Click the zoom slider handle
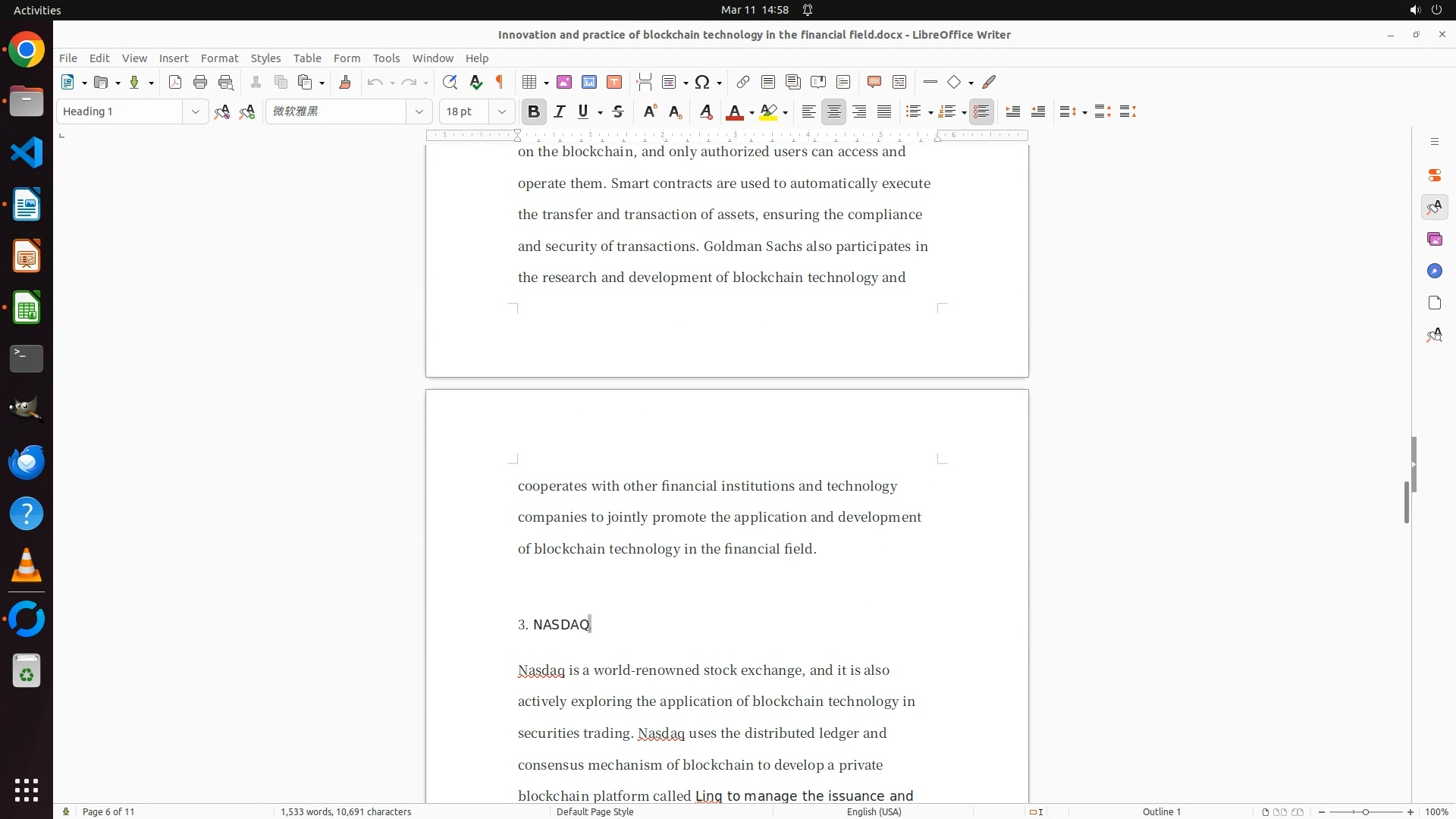Viewport: 1456px width, 819px height. coord(1366,811)
